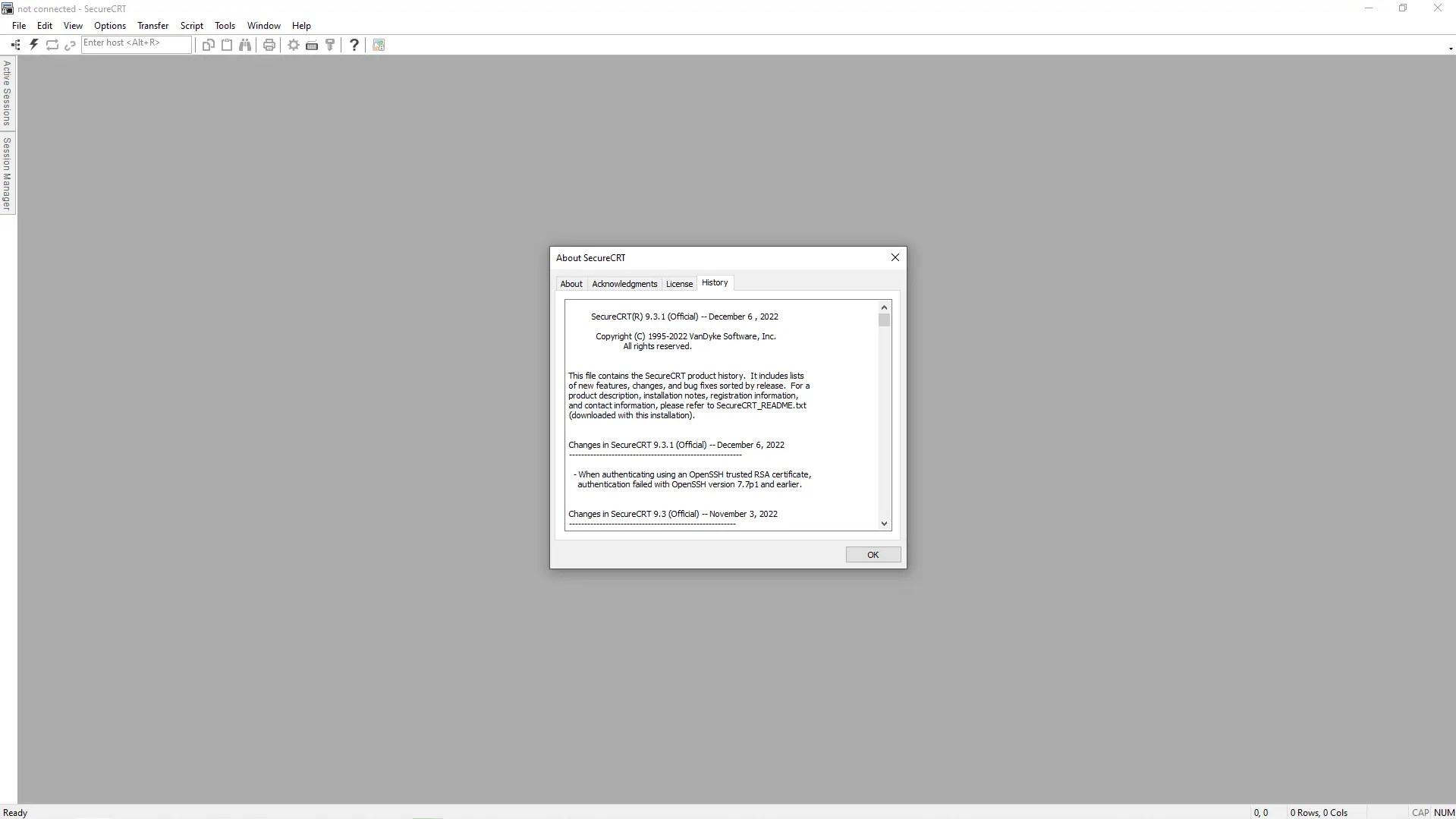
Task: Click the history scrollbar down arrow
Action: 884,524
